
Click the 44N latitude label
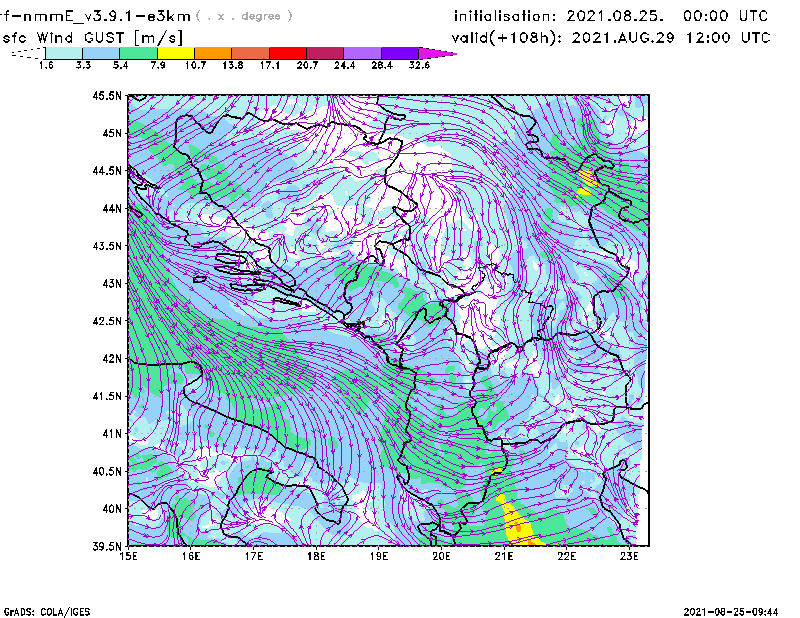pyautogui.click(x=112, y=208)
